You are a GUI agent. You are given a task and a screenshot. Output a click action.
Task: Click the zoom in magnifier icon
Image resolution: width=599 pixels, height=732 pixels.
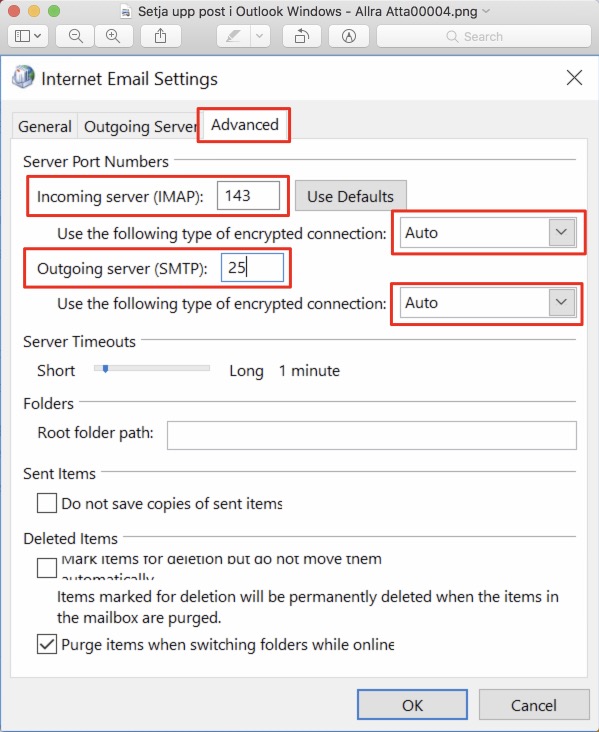click(113, 36)
